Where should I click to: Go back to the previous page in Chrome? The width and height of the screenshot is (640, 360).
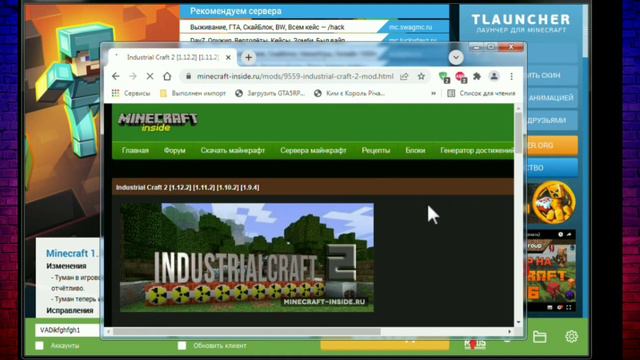pyautogui.click(x=116, y=76)
